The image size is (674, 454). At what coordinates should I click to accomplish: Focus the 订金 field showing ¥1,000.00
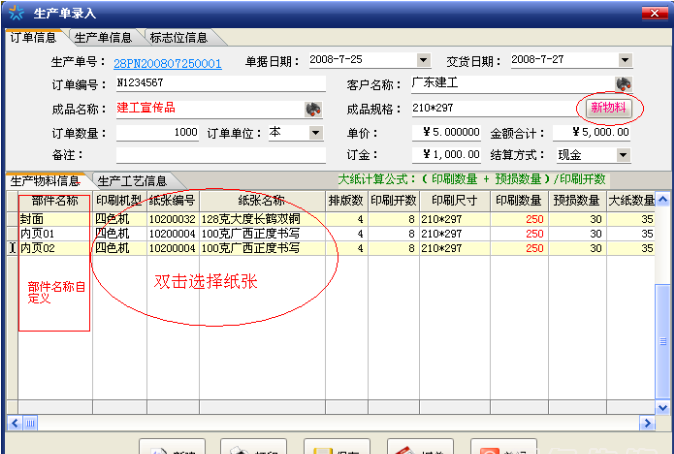click(x=446, y=155)
